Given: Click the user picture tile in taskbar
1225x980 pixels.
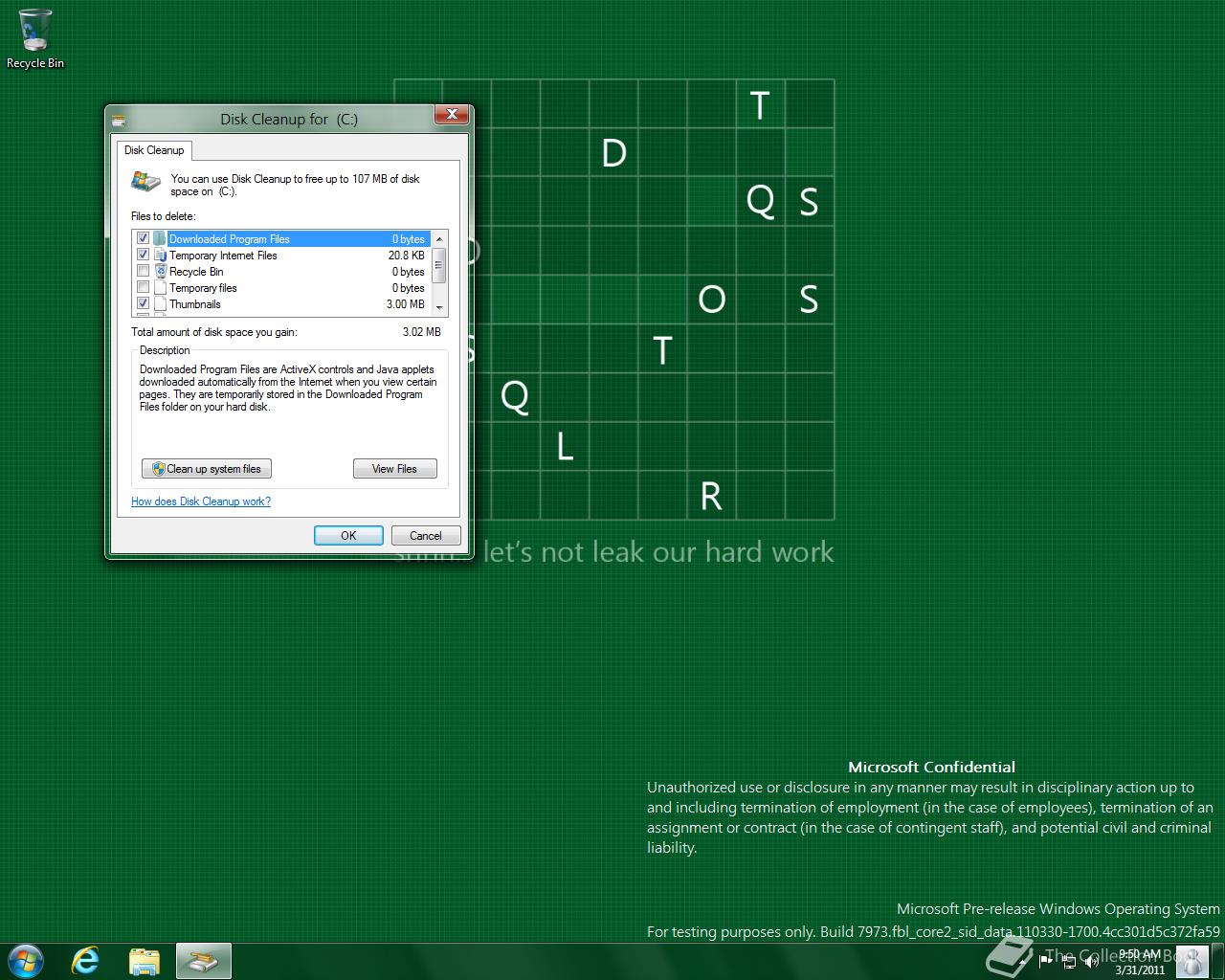Looking at the screenshot, I should (x=1191, y=961).
